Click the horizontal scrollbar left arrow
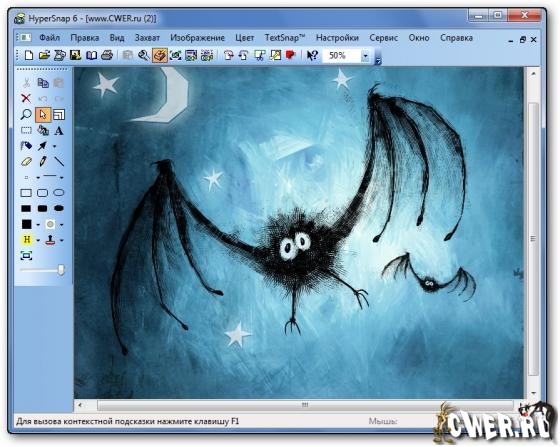Screen dimensions: 560x447 pos(80,405)
